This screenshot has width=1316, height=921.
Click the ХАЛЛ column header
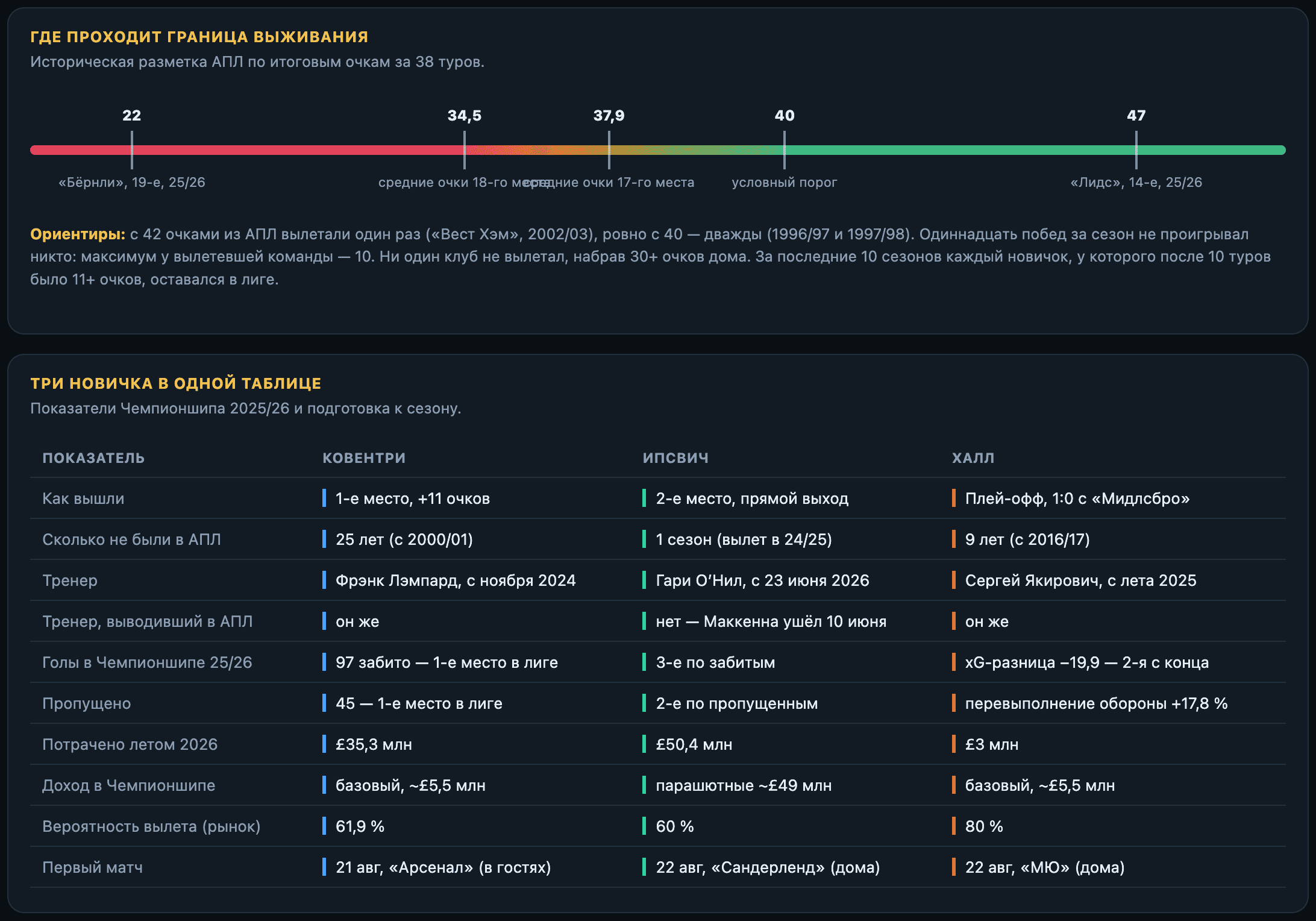click(973, 458)
